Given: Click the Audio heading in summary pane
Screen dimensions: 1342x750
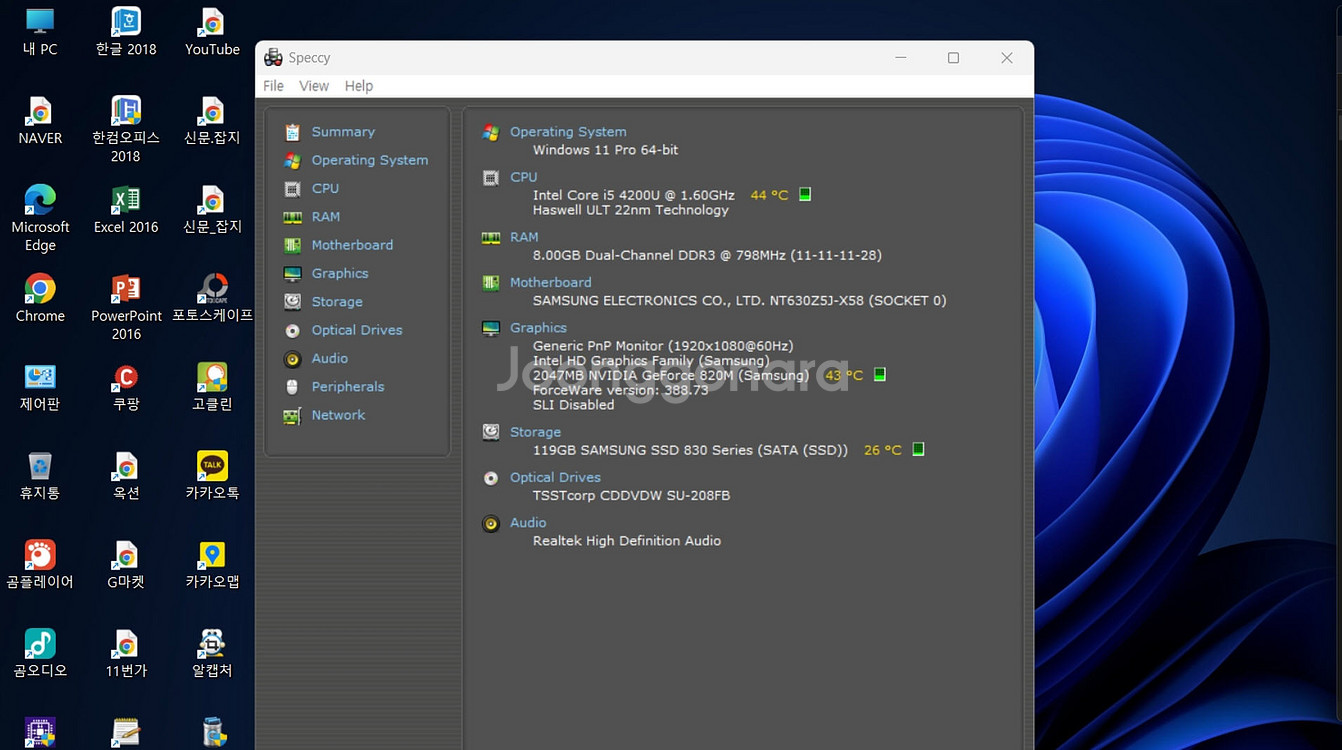Looking at the screenshot, I should [528, 523].
